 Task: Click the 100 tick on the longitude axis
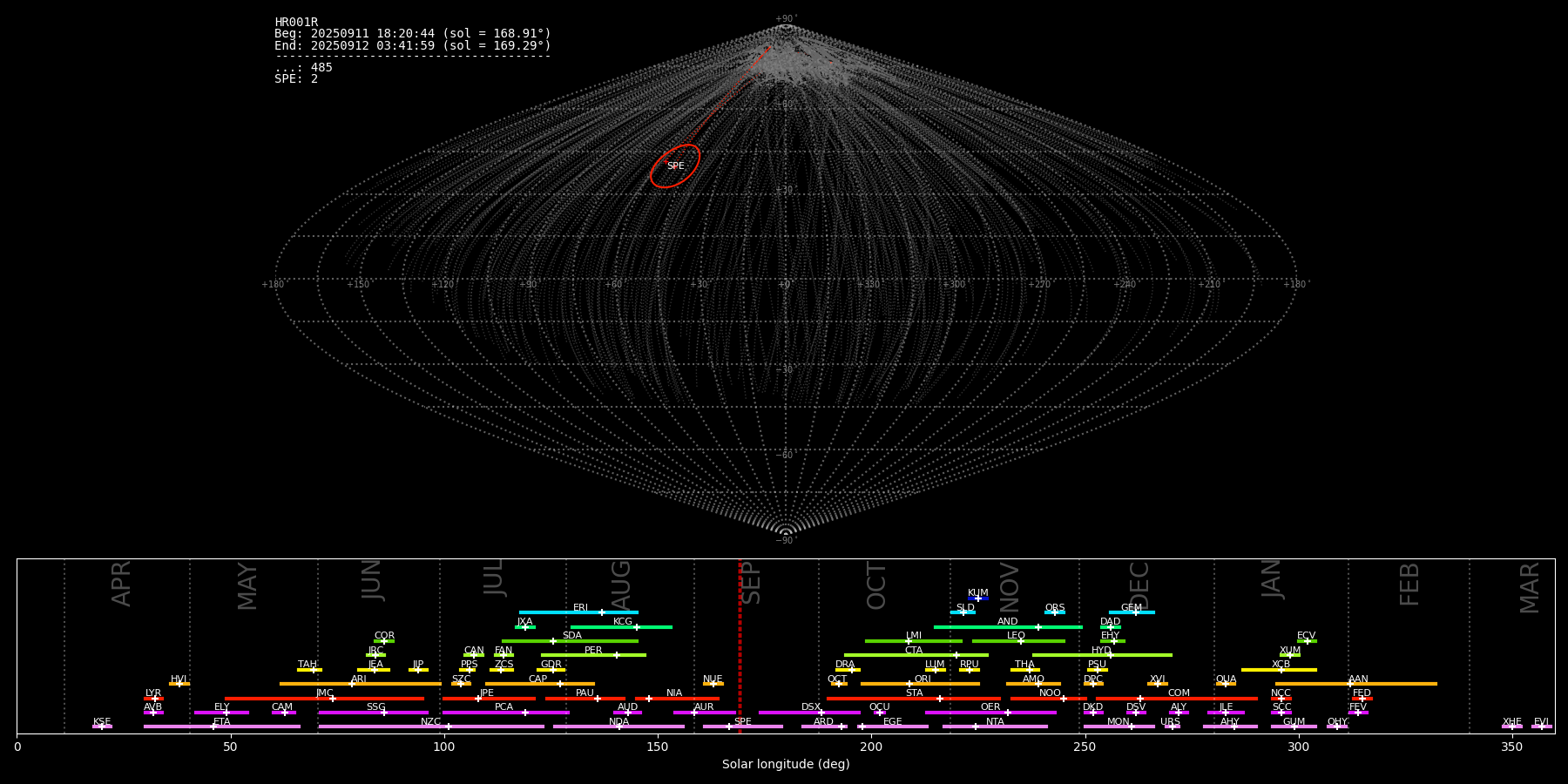click(x=444, y=747)
